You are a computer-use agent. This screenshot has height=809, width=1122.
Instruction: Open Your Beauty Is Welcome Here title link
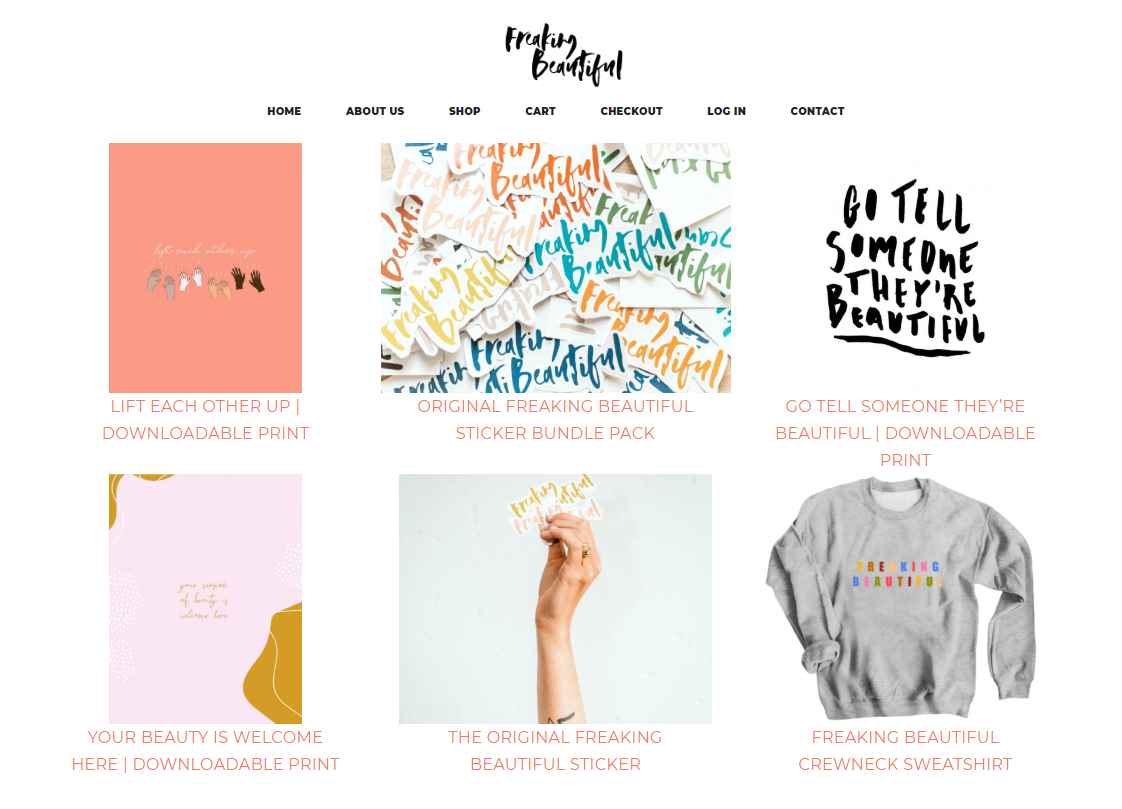(205, 751)
